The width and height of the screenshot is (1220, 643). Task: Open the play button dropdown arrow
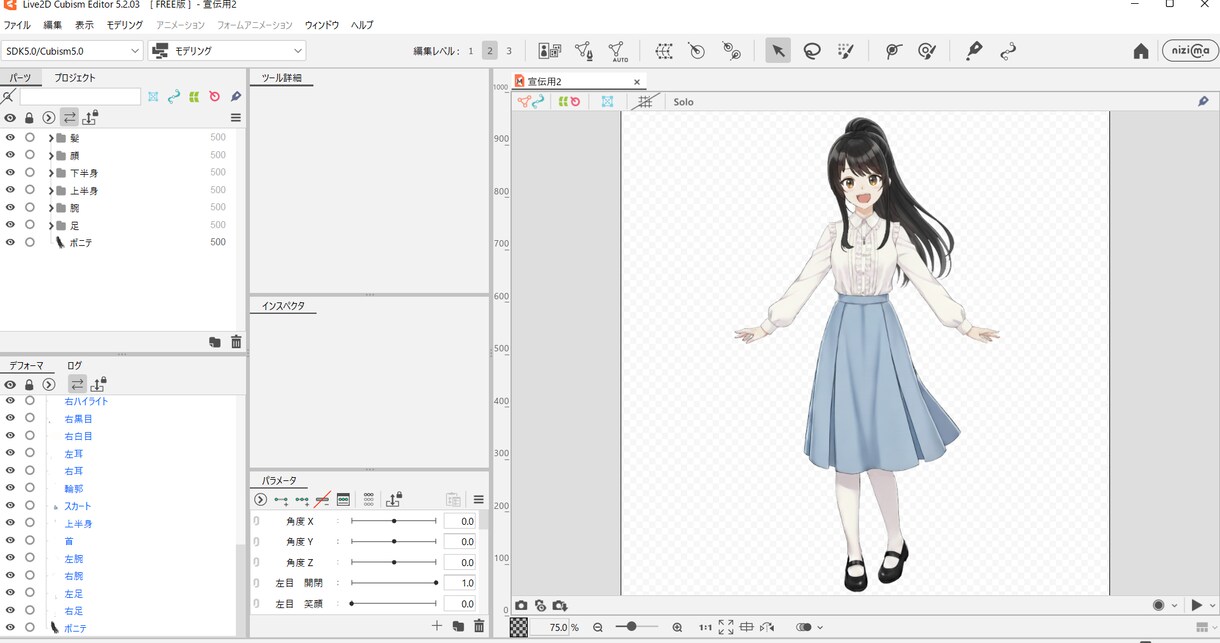point(1213,606)
